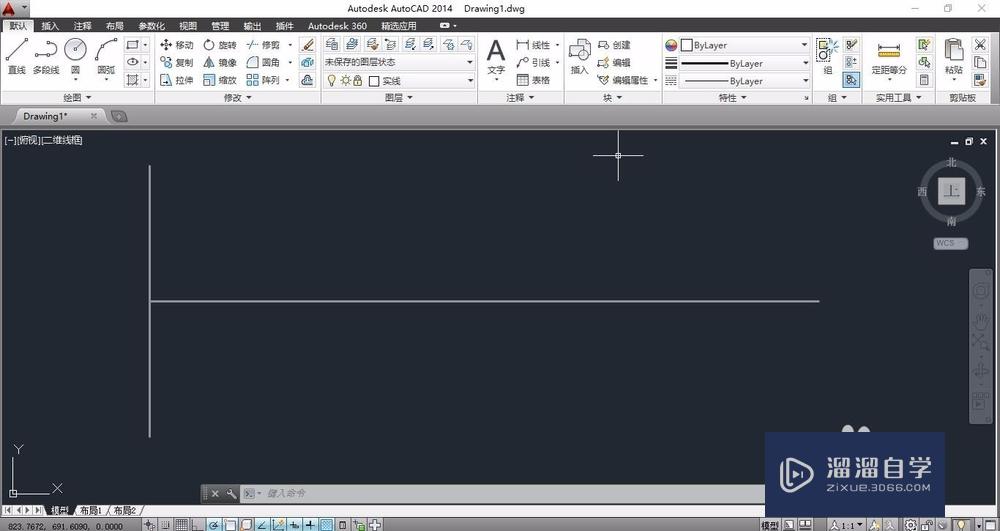Switch to the Annotate (注释) ribbon tab
This screenshot has height=531, width=1000.
(82, 26)
